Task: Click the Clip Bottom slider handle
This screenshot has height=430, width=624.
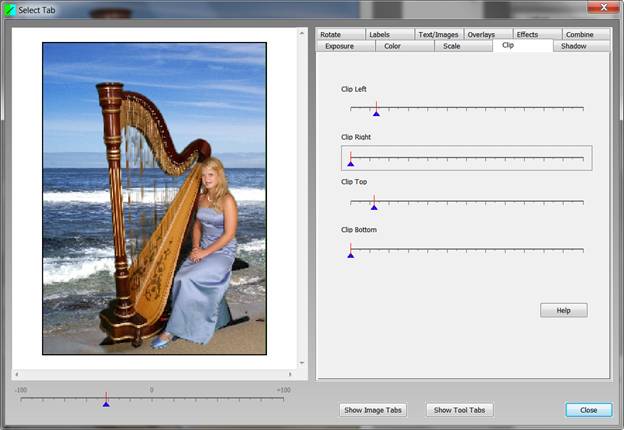Action: click(350, 255)
